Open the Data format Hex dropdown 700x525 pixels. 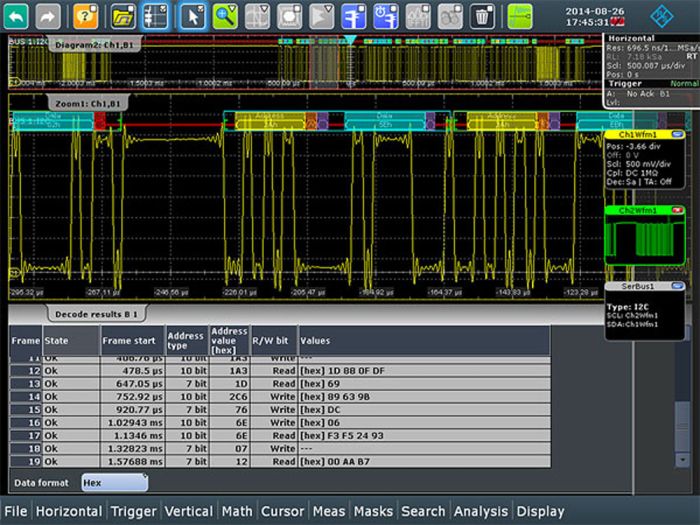(115, 483)
